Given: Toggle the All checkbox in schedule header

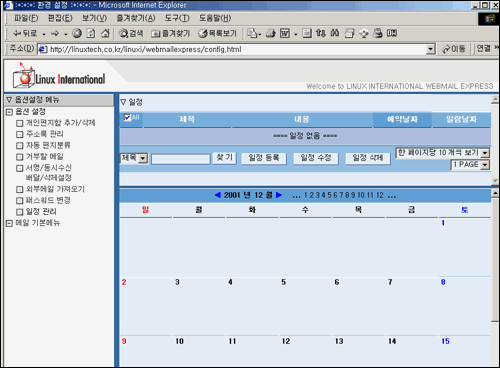Looking at the screenshot, I should click(x=127, y=117).
